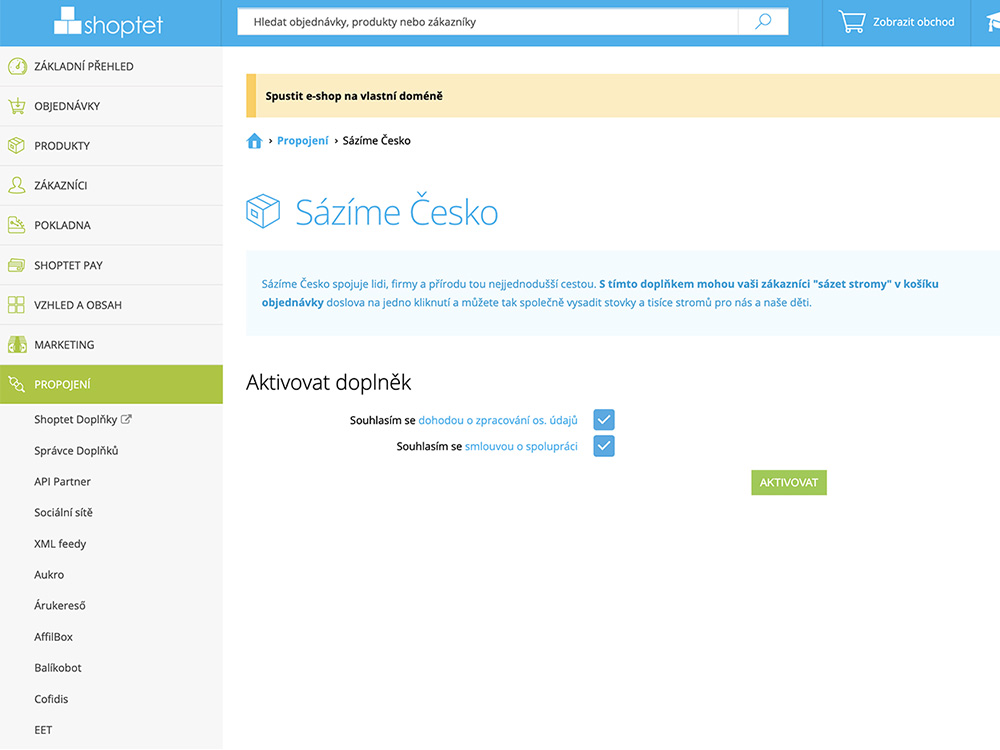Click the Sázíme Česko breadcrumb text
The image size is (1000, 750).
tap(376, 140)
